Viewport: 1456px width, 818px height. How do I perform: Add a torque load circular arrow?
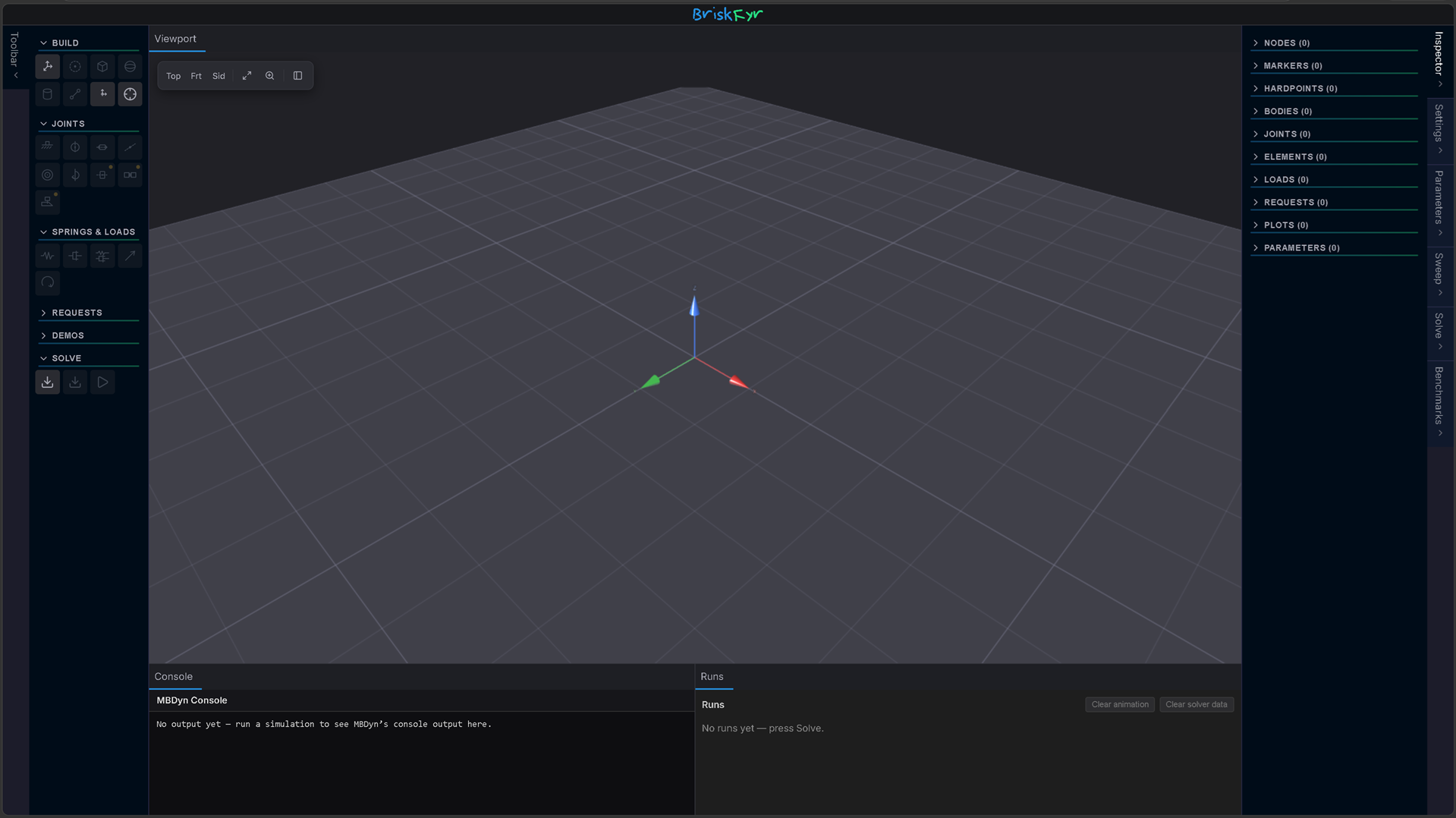(47, 283)
